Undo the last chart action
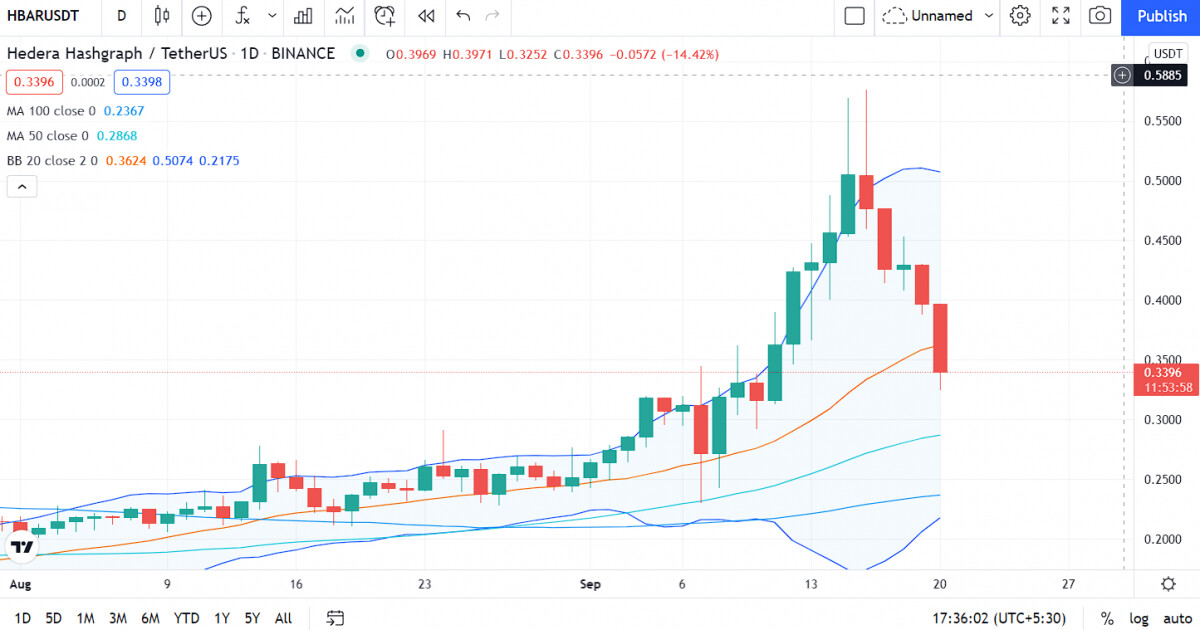 (x=463, y=16)
